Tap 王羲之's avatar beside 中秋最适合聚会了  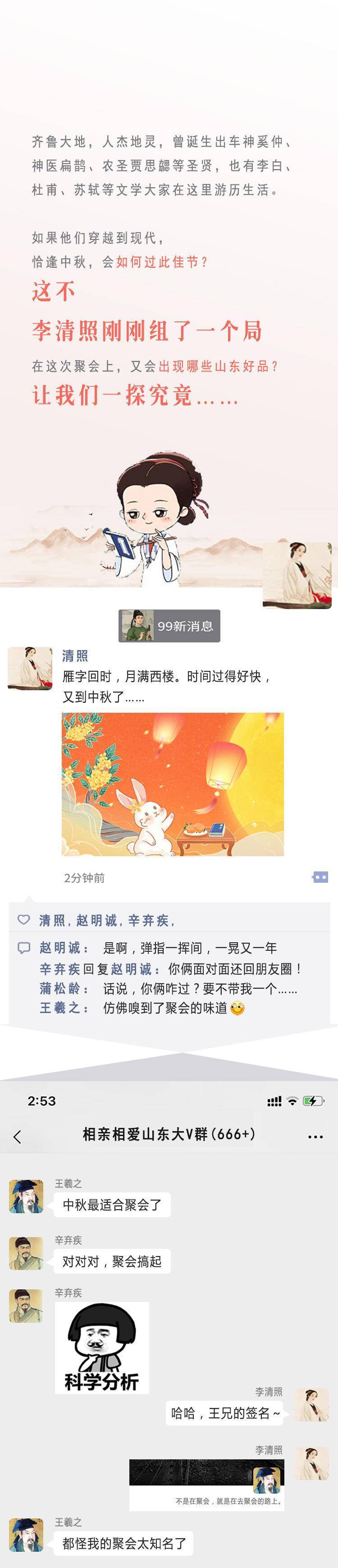[26, 1196]
